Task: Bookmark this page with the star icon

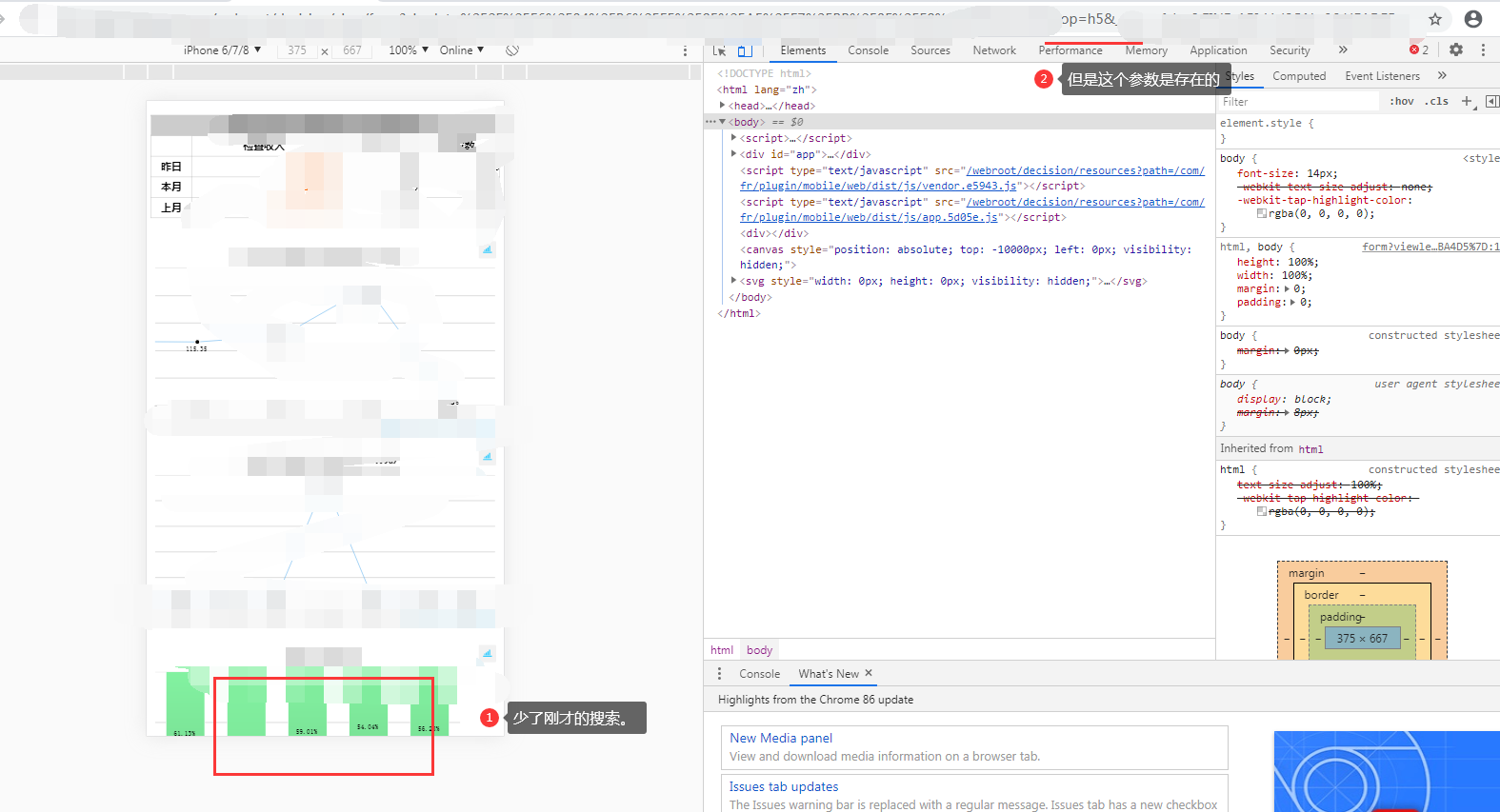Action: coord(1435,19)
